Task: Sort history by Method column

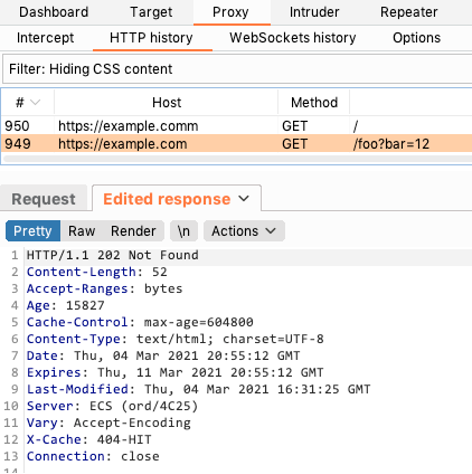Action: click(x=314, y=102)
